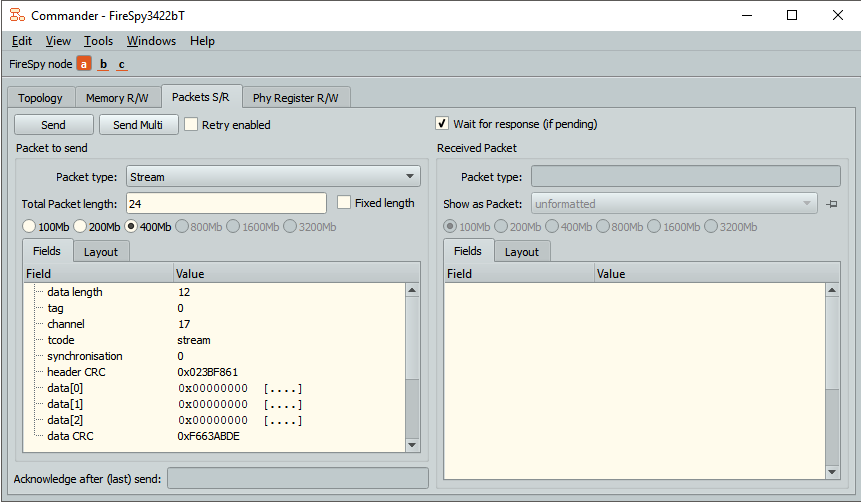Open the Fields tab in Packet to send
The image size is (861, 502).
coord(47,251)
